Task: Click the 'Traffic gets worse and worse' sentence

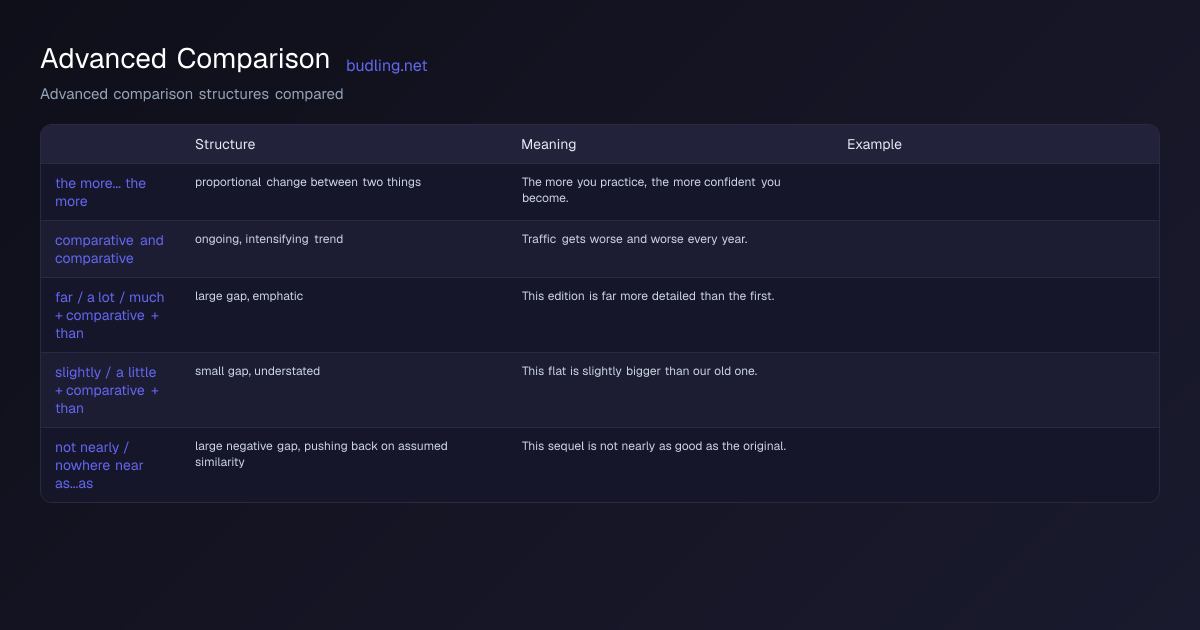Action: point(634,239)
